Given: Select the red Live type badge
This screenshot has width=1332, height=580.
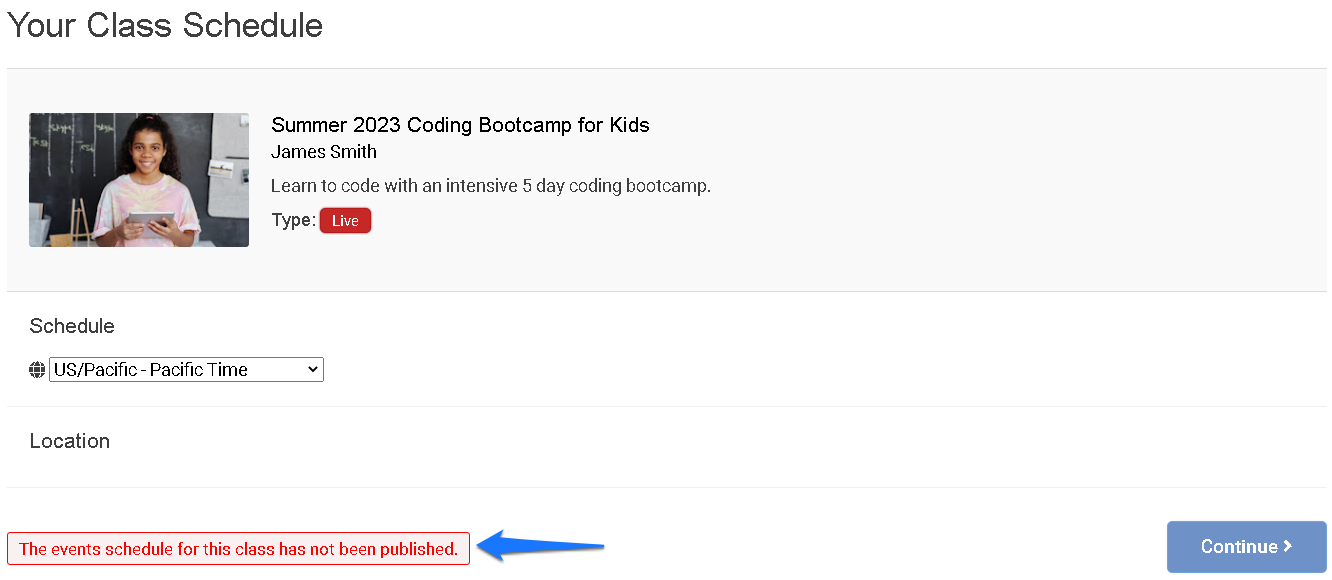Looking at the screenshot, I should [x=345, y=221].
